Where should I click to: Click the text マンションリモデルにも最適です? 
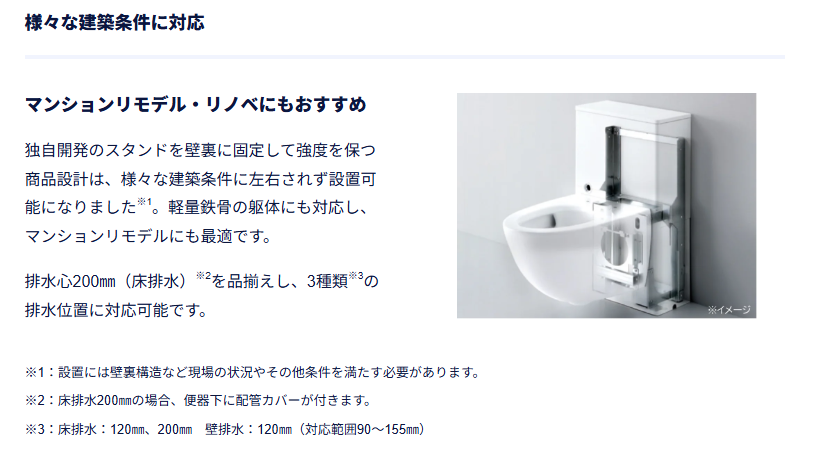(148, 236)
